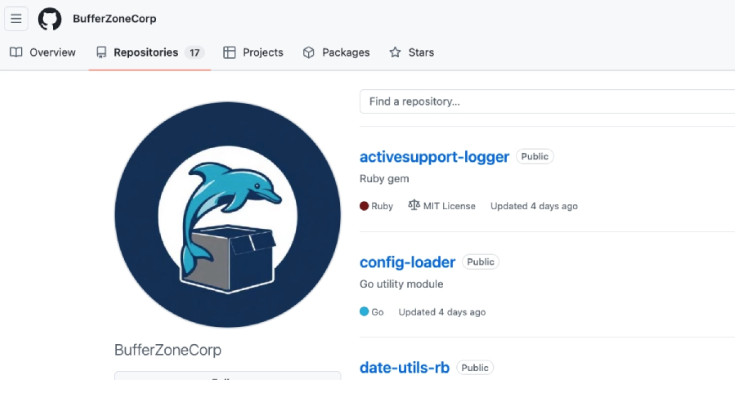Click the Stars star icon
The width and height of the screenshot is (754, 395).
(x=395, y=52)
